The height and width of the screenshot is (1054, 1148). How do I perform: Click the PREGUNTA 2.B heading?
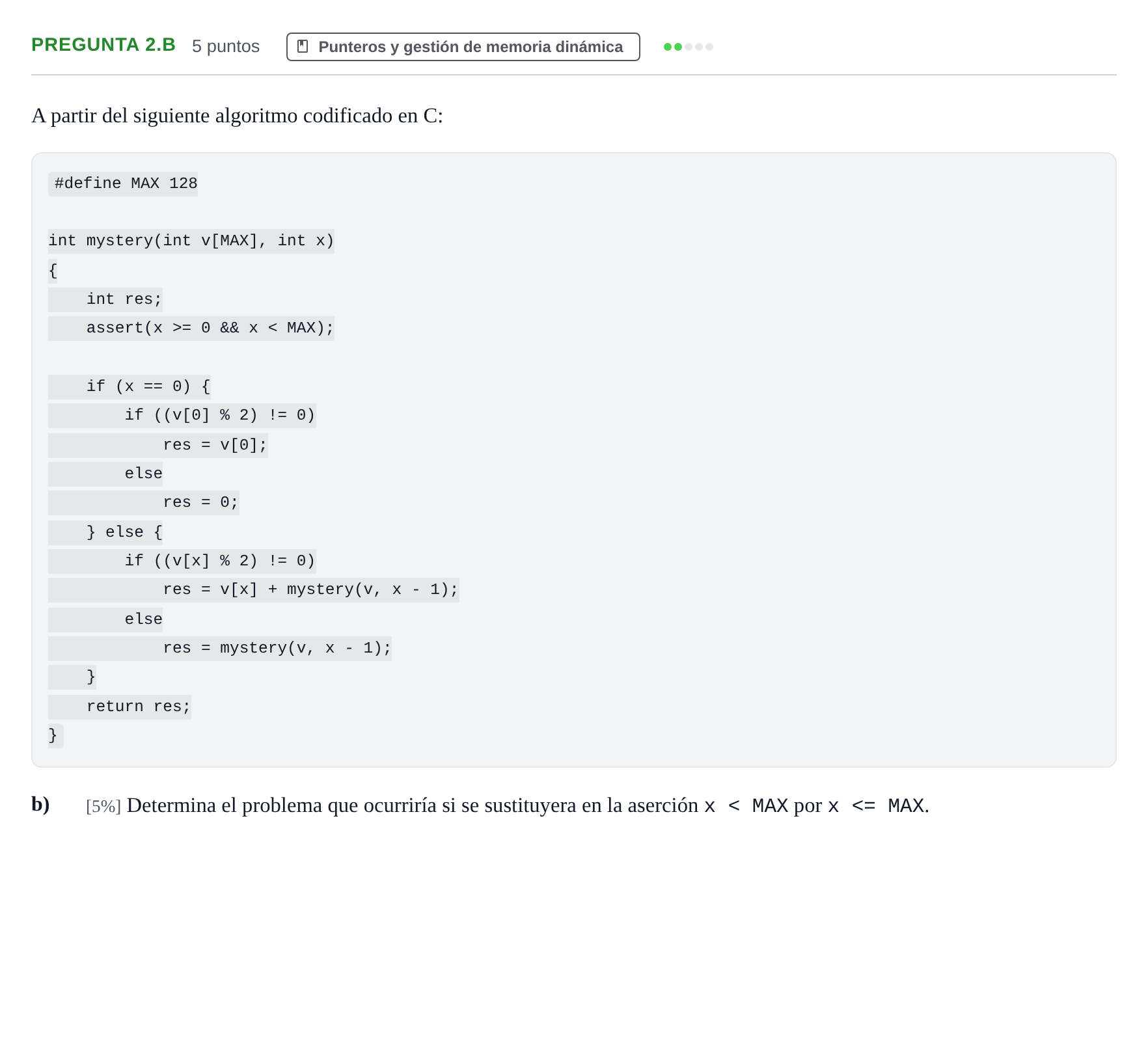(103, 45)
